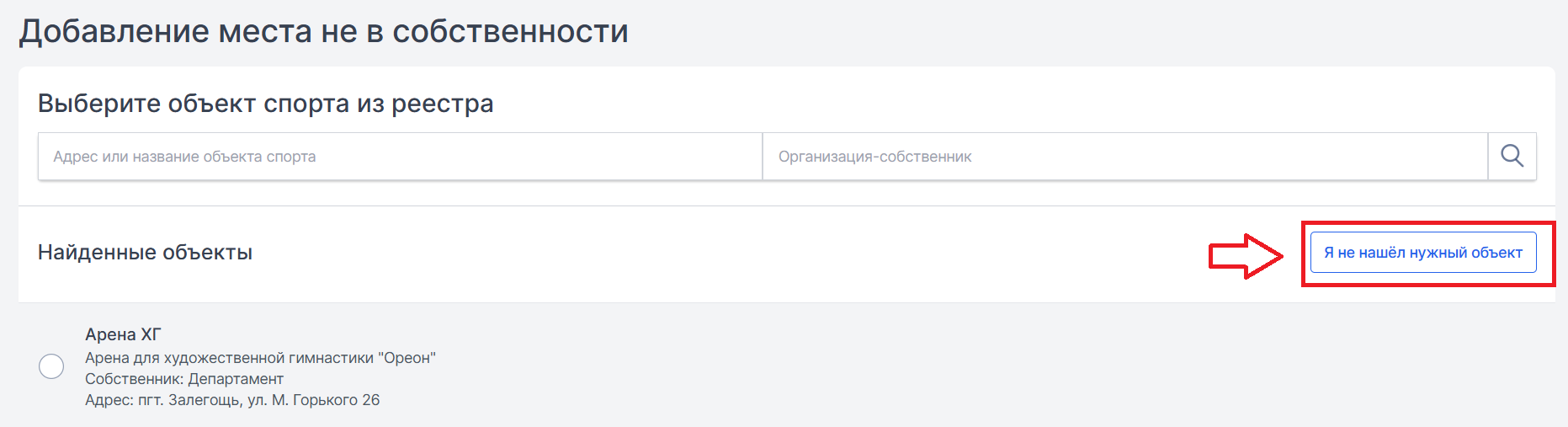Click the пгт. Залегощь locality text
Image resolution: width=1568 pixels, height=427 pixels.
pyautogui.click(x=189, y=400)
